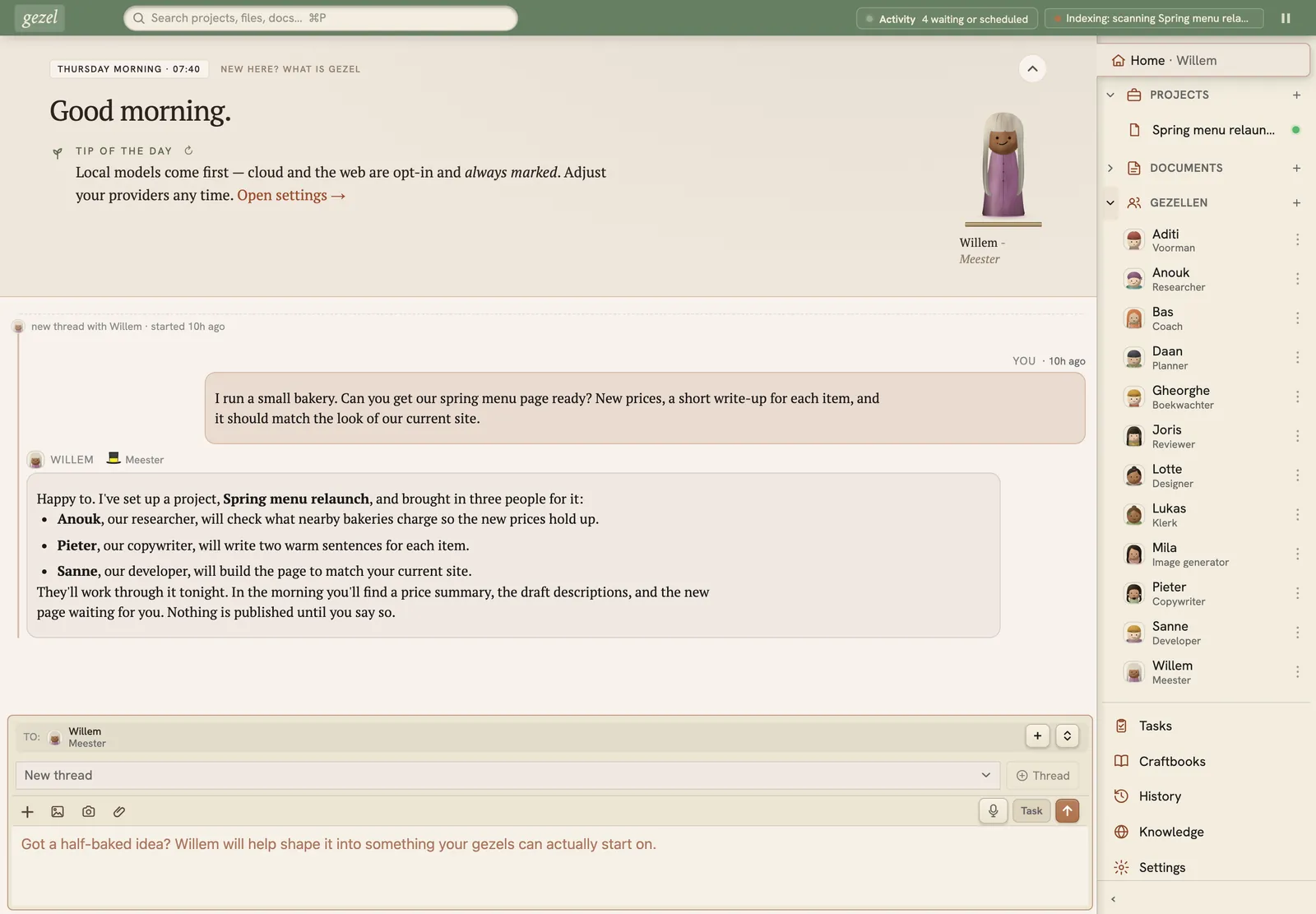Attach a file with the paperclip icon
The height and width of the screenshot is (914, 1316).
click(x=119, y=812)
